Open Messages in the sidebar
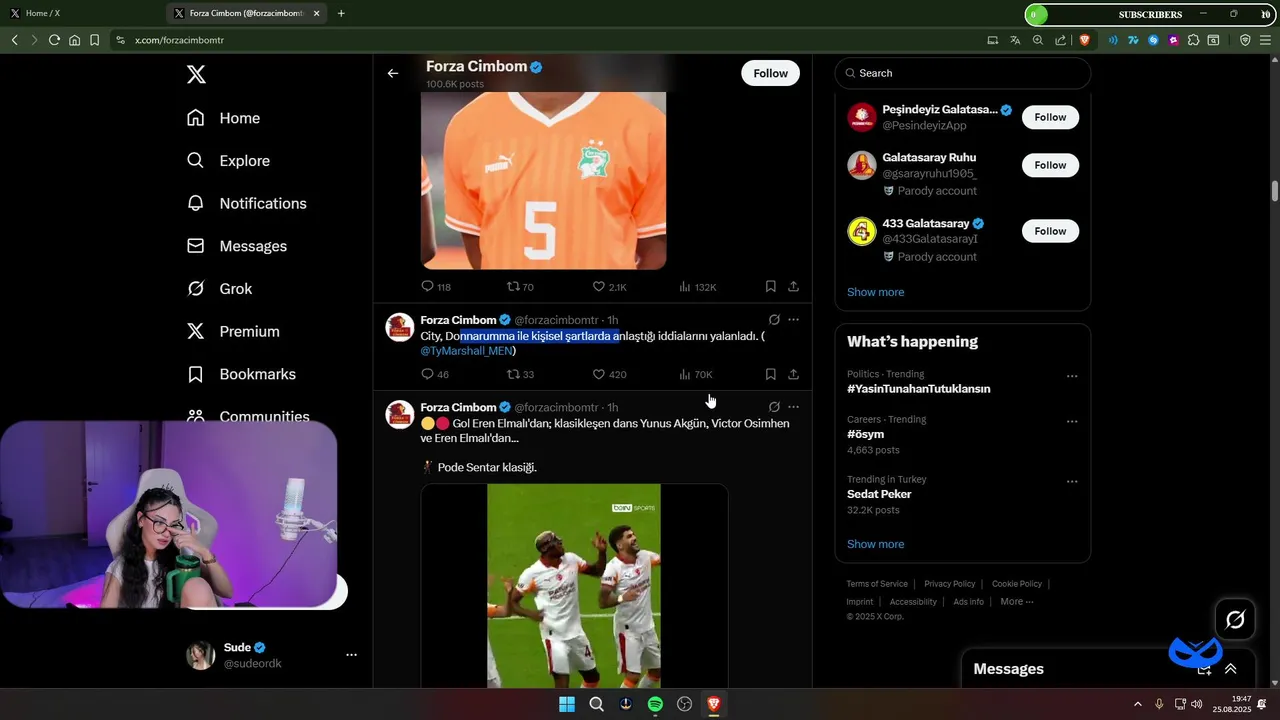 [237, 246]
